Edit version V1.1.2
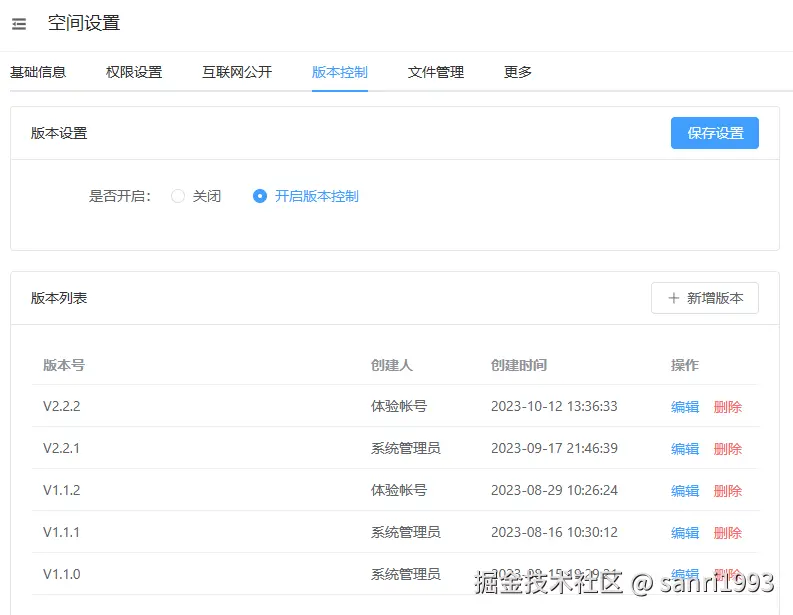 click(x=685, y=491)
